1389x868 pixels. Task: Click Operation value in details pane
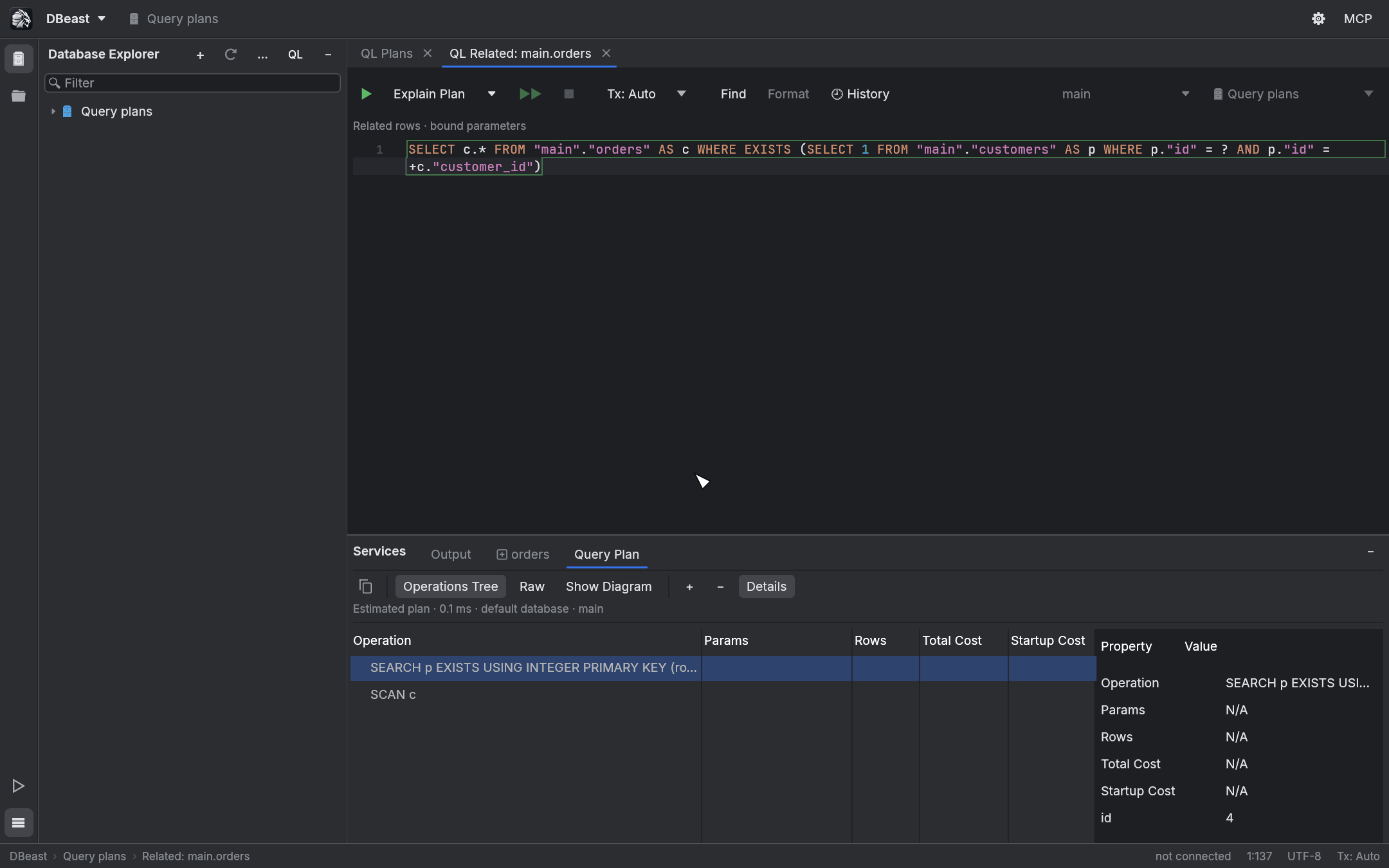click(x=1297, y=683)
